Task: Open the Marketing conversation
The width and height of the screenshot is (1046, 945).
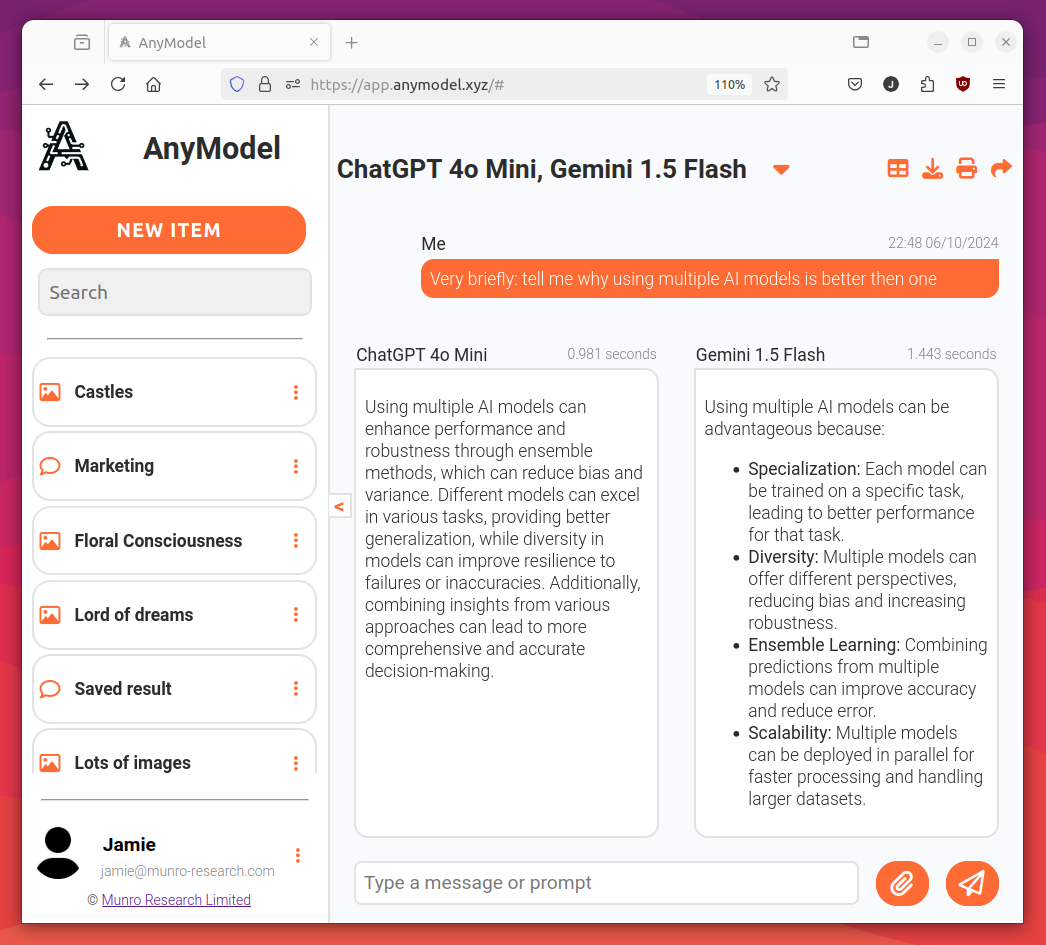Action: tap(174, 466)
